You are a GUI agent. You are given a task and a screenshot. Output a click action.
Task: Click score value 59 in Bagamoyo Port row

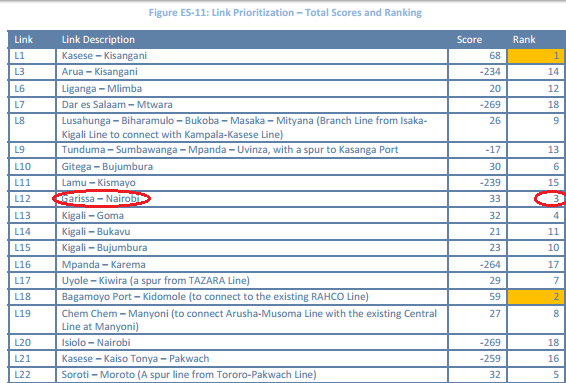pos(495,297)
